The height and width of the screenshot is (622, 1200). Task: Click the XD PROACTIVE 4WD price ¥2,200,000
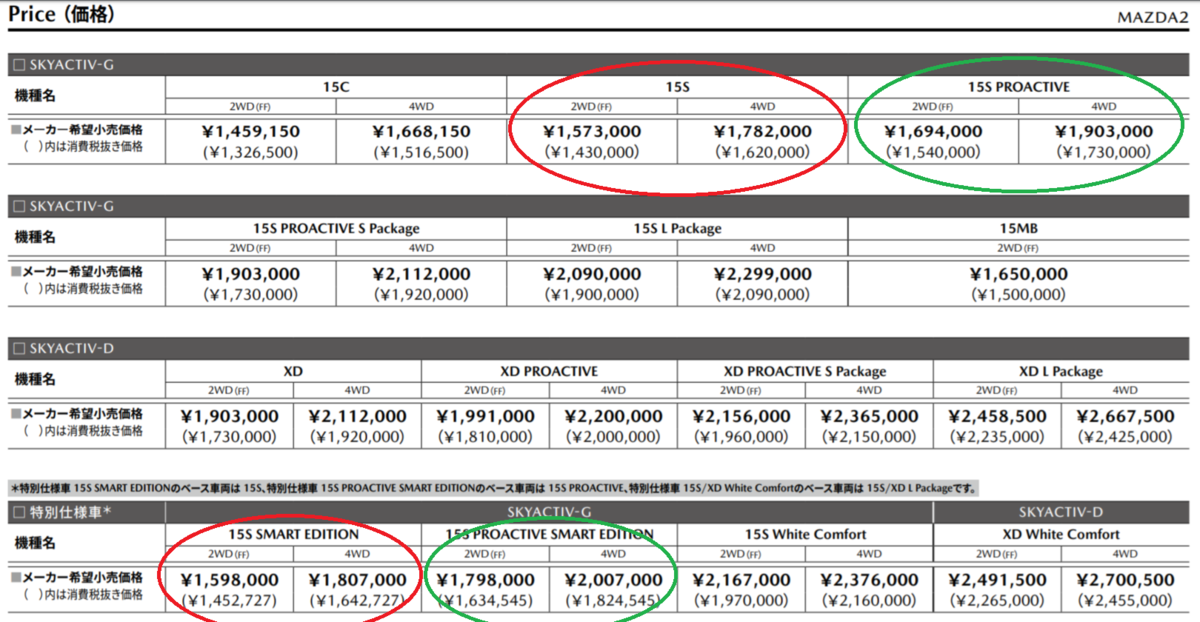click(x=613, y=416)
